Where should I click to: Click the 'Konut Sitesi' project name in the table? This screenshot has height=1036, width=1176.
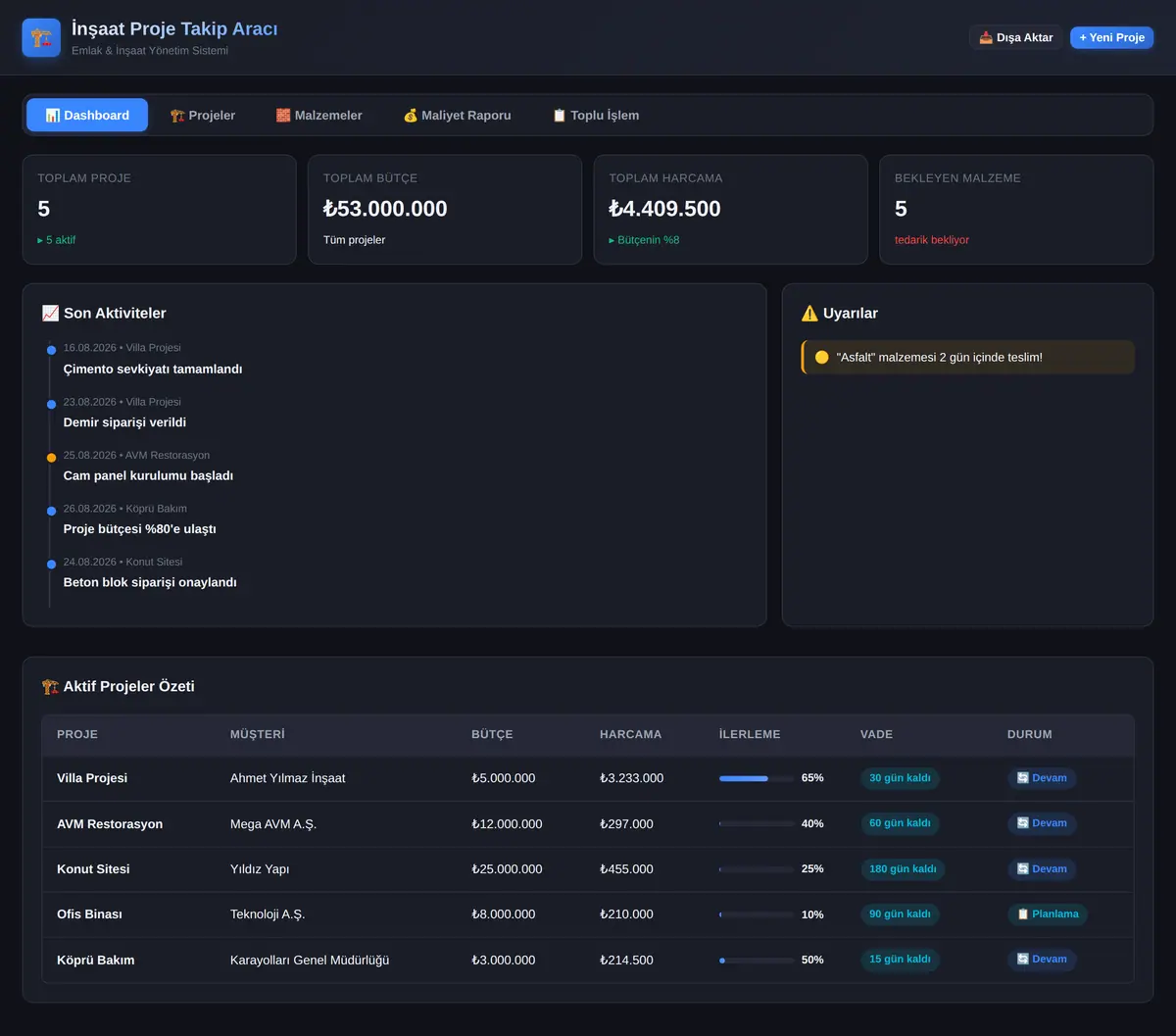pyautogui.click(x=93, y=869)
